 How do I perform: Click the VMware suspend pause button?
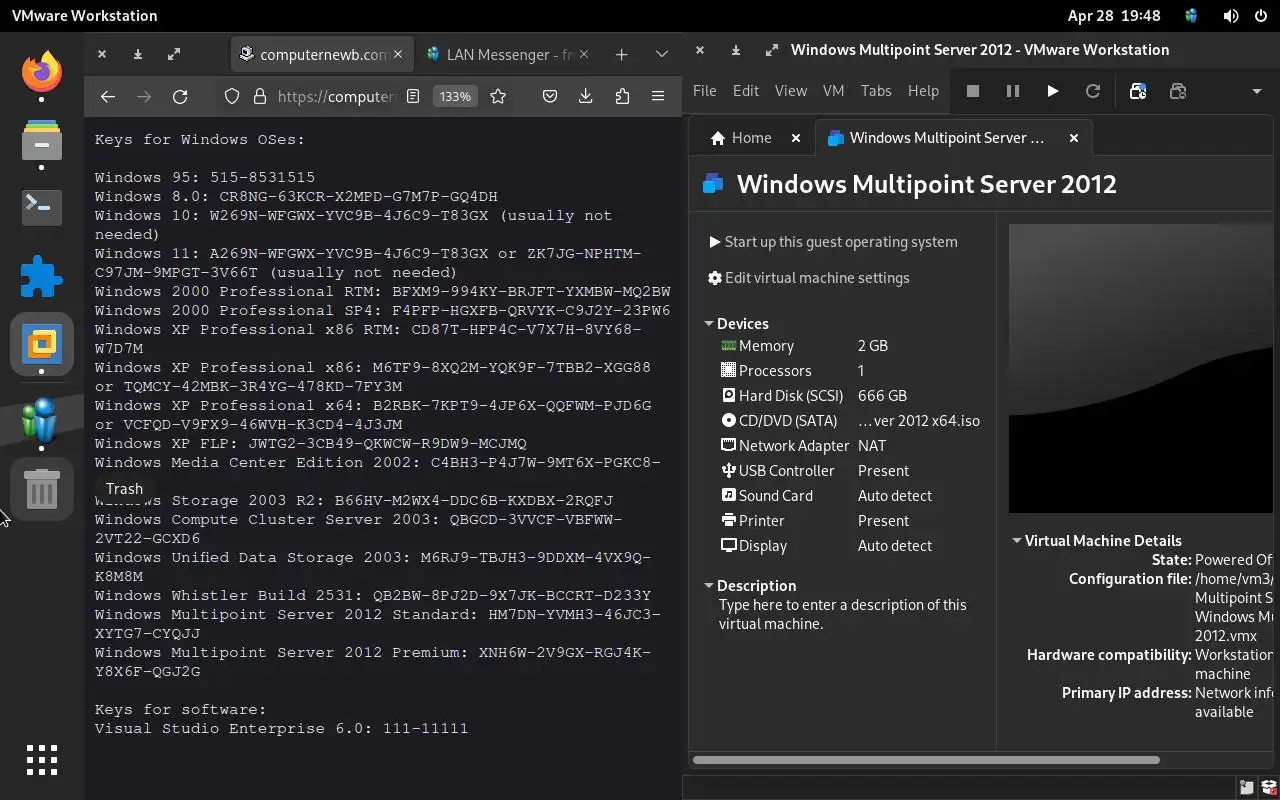pyautogui.click(x=1012, y=91)
